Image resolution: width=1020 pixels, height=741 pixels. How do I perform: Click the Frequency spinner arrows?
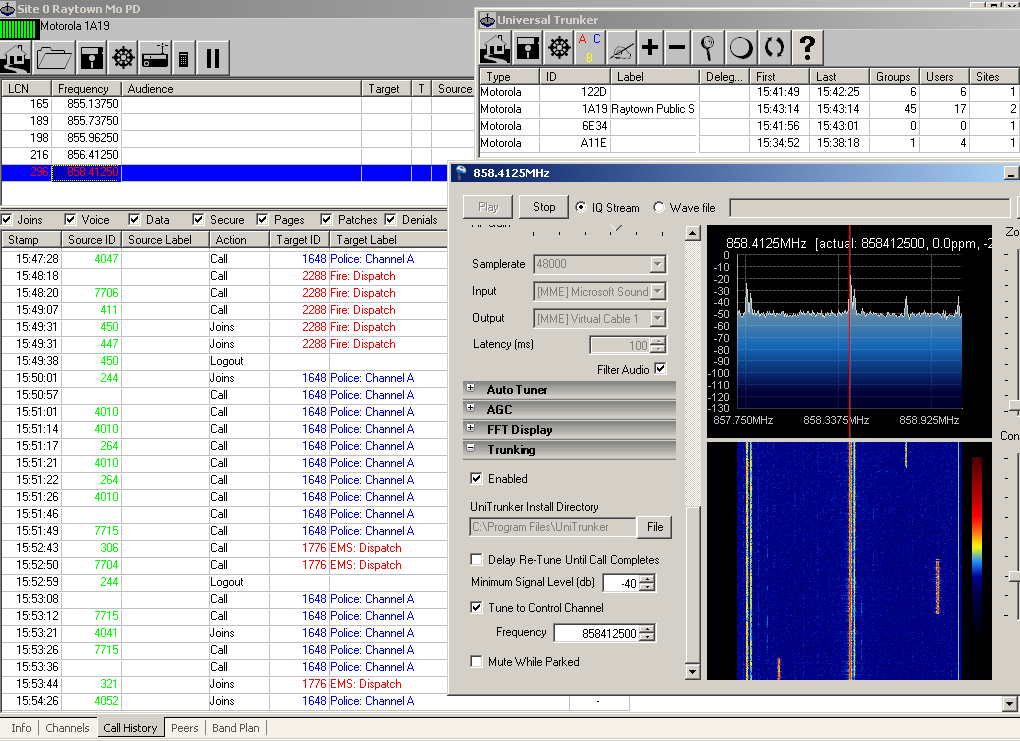[x=649, y=632]
